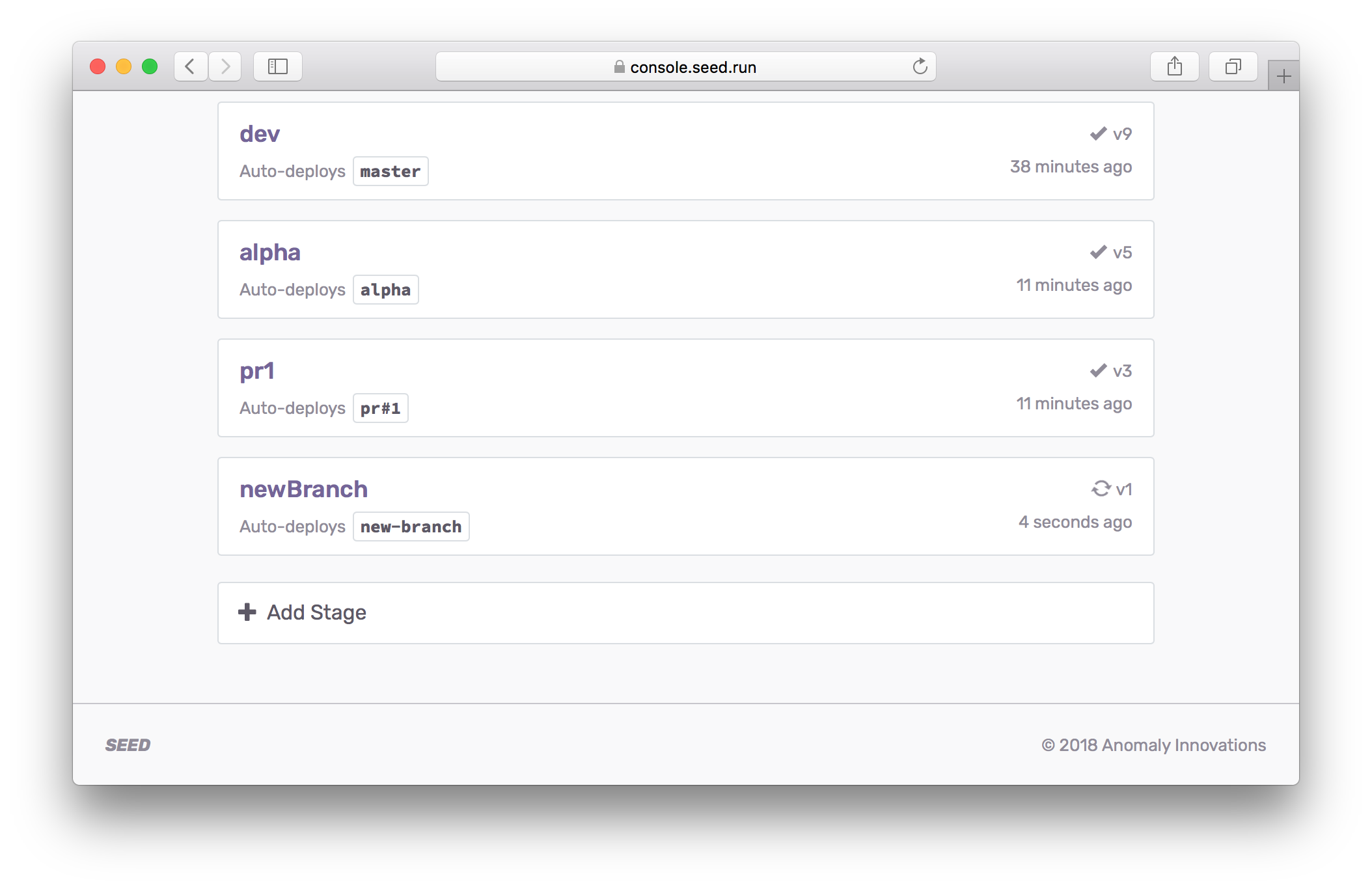
Task: Click the Safari back arrow button
Action: [x=190, y=66]
